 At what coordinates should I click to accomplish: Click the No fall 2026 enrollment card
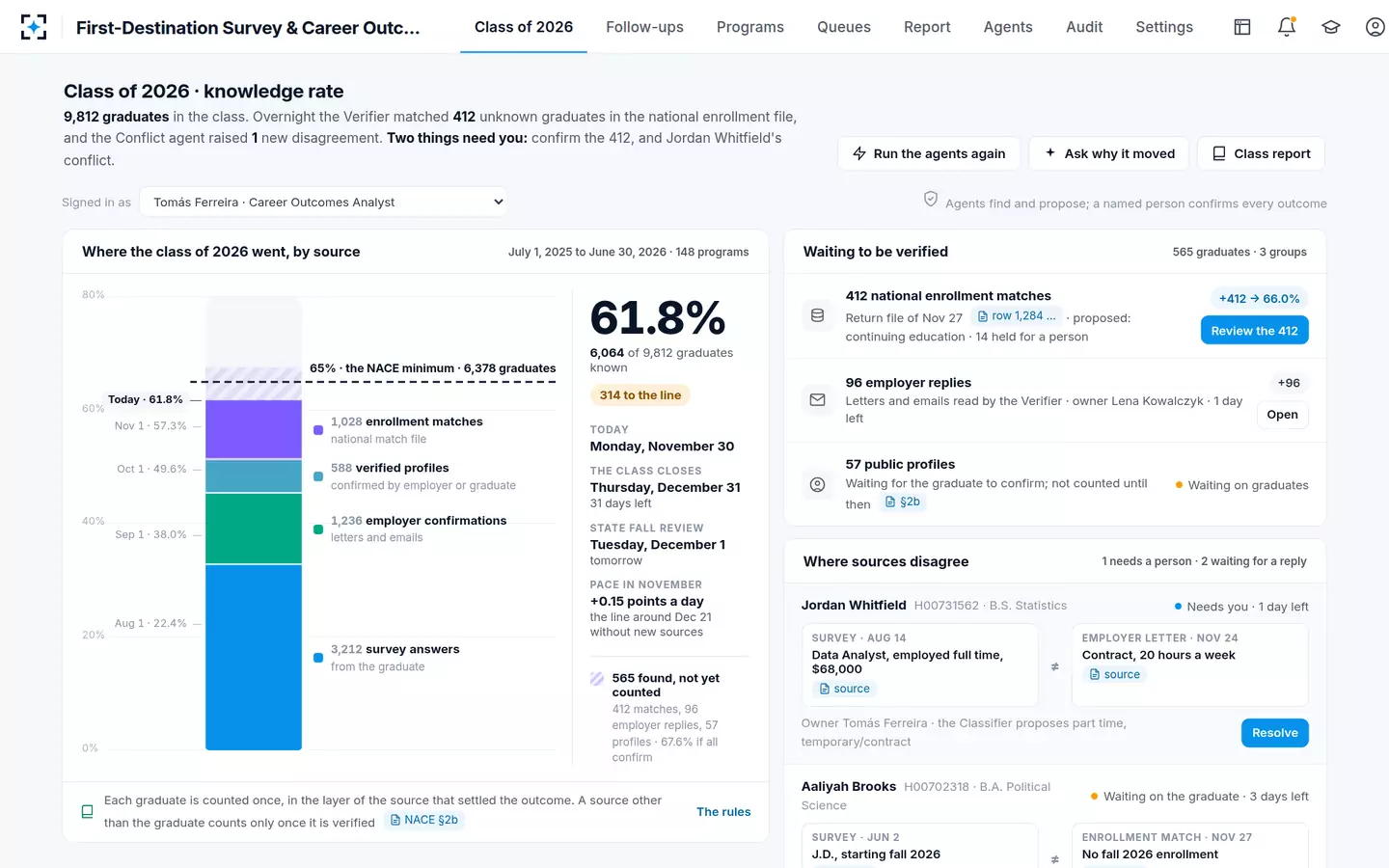click(x=1190, y=846)
